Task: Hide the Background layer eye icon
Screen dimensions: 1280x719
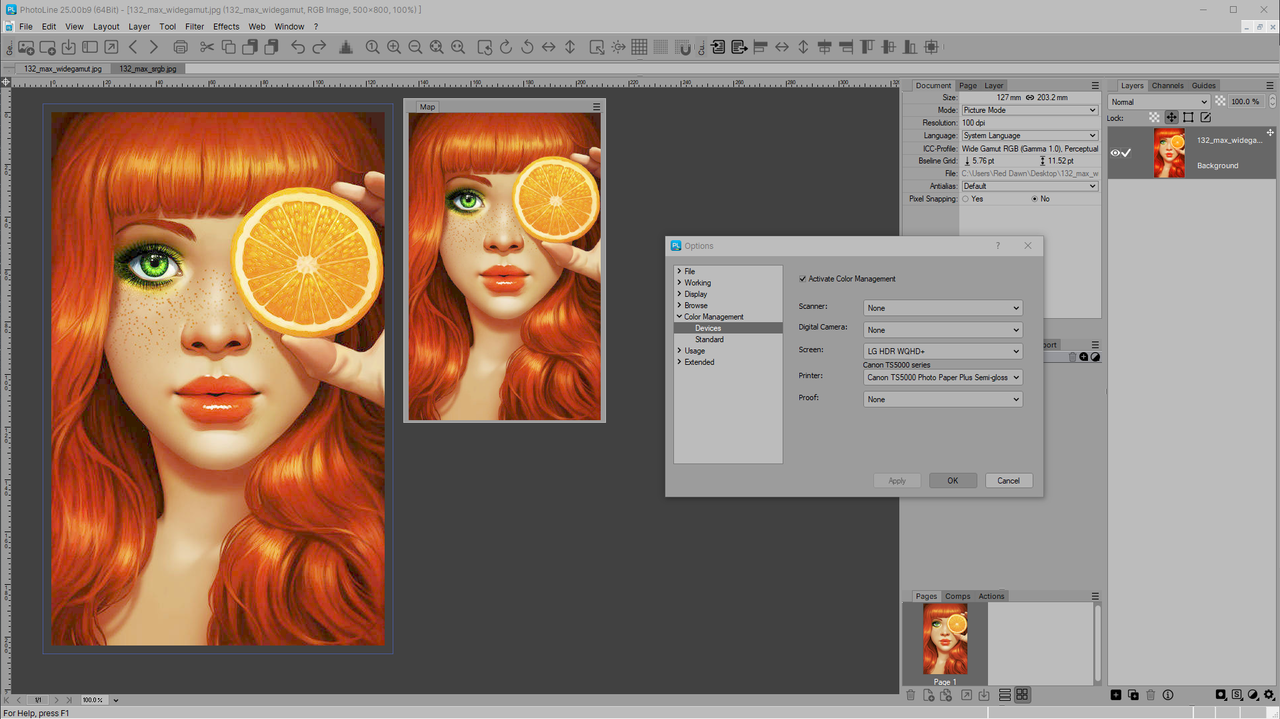Action: 1115,153
